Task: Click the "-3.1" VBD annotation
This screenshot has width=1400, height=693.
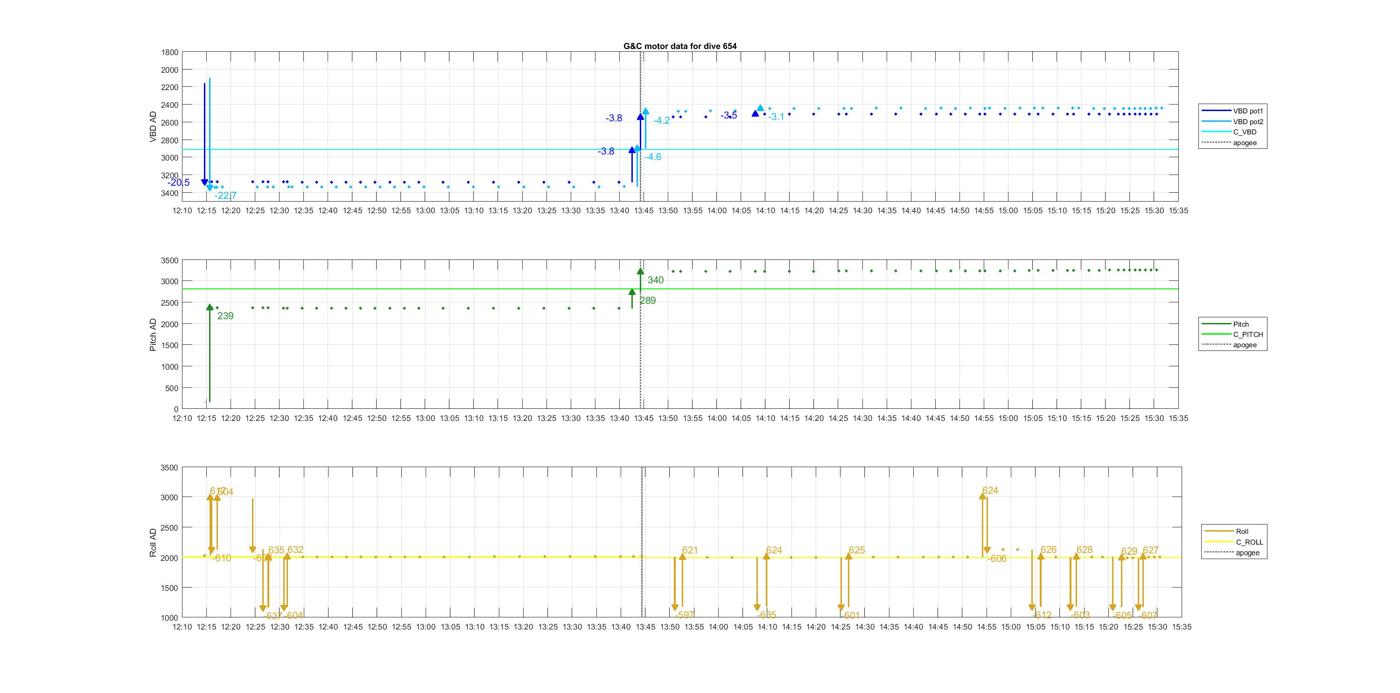Action: coord(776,117)
